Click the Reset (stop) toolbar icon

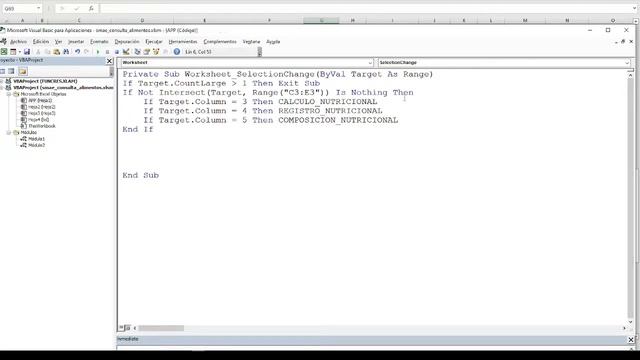117,52
